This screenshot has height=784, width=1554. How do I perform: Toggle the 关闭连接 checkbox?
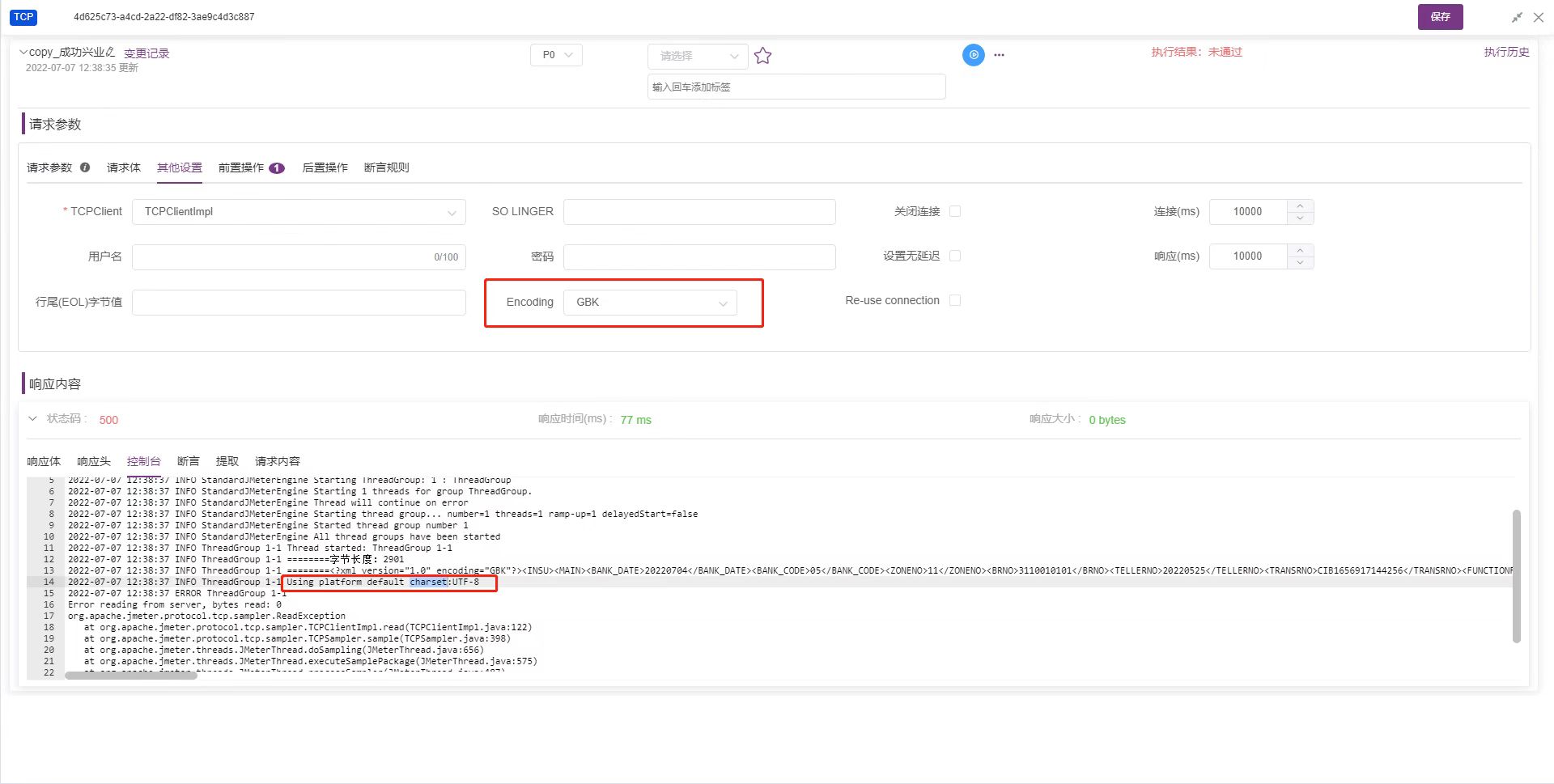(955, 211)
